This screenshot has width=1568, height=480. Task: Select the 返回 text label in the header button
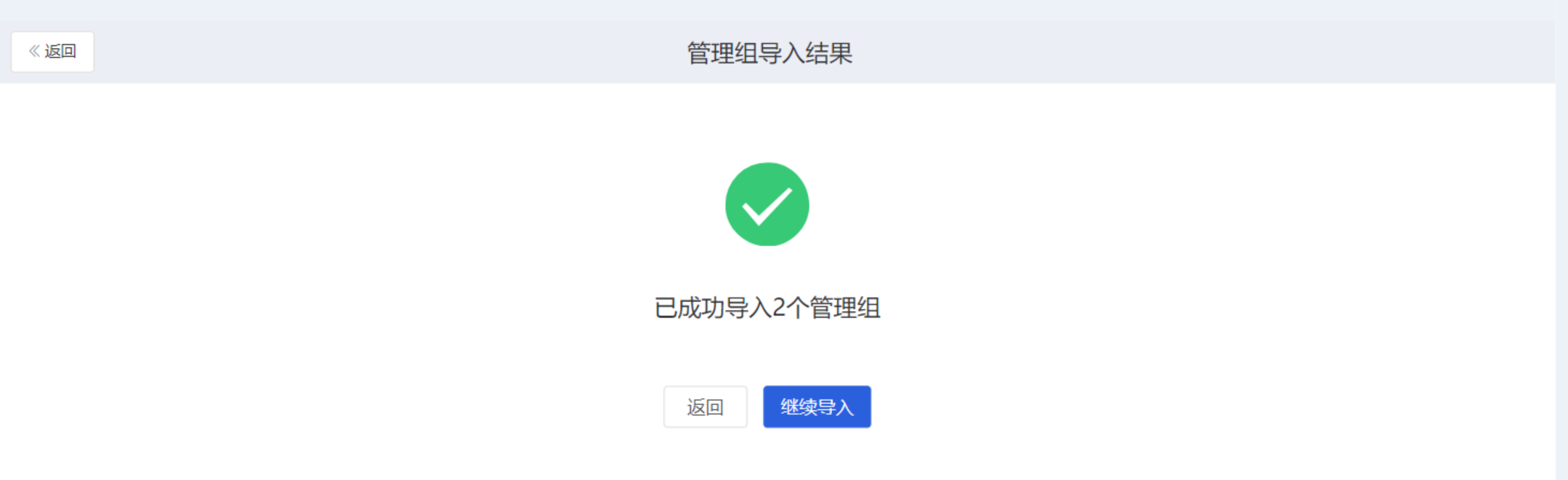tap(60, 51)
